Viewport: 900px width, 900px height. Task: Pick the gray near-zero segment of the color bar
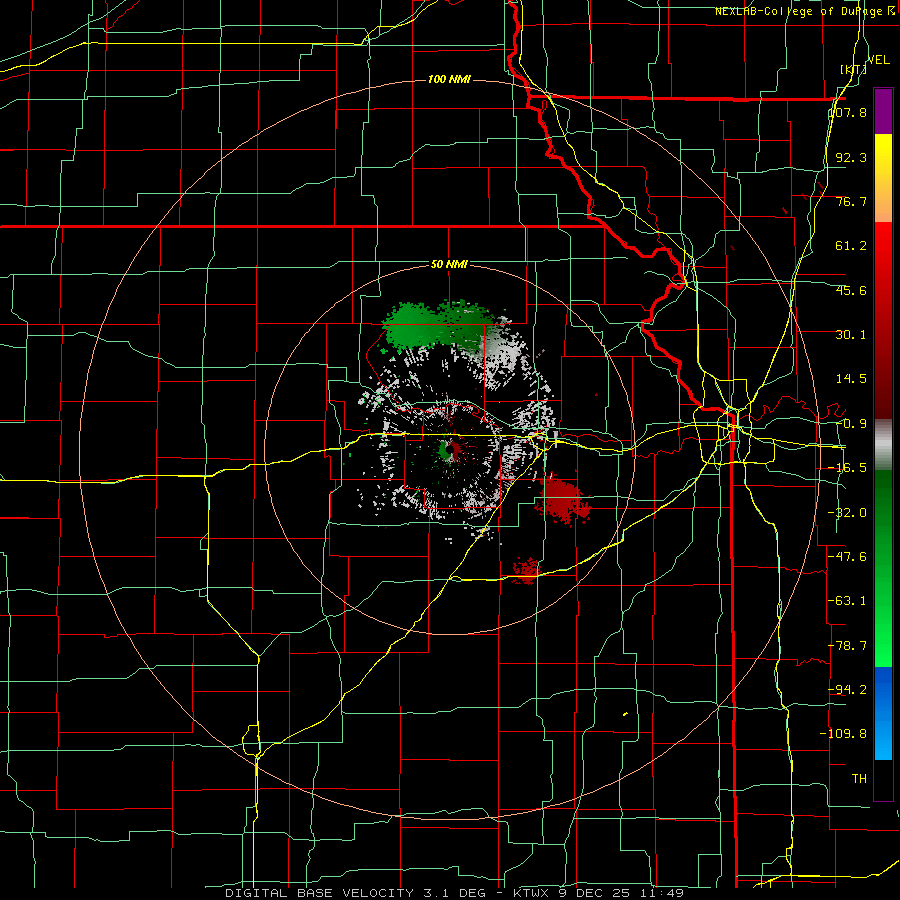pyautogui.click(x=883, y=445)
